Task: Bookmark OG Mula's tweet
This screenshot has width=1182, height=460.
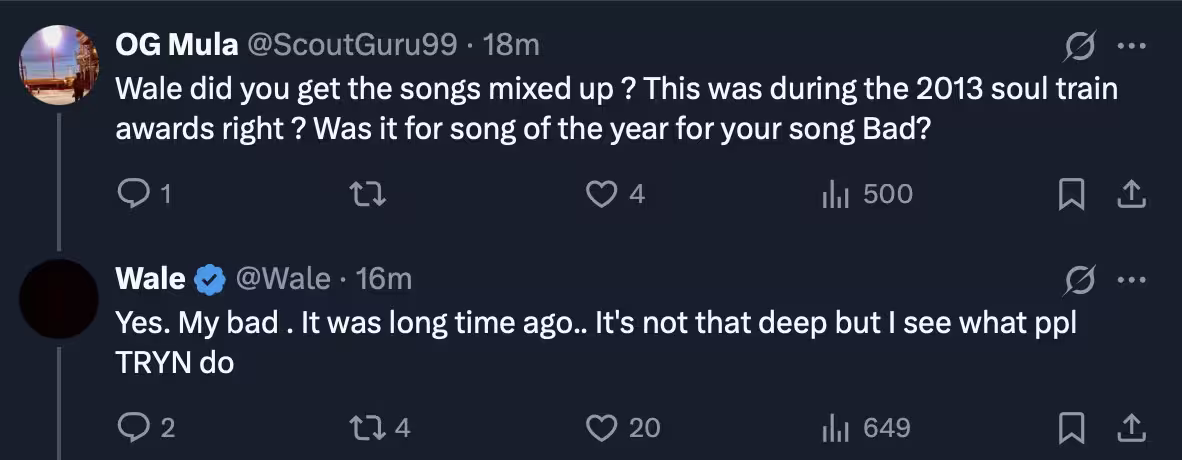Action: [1072, 194]
